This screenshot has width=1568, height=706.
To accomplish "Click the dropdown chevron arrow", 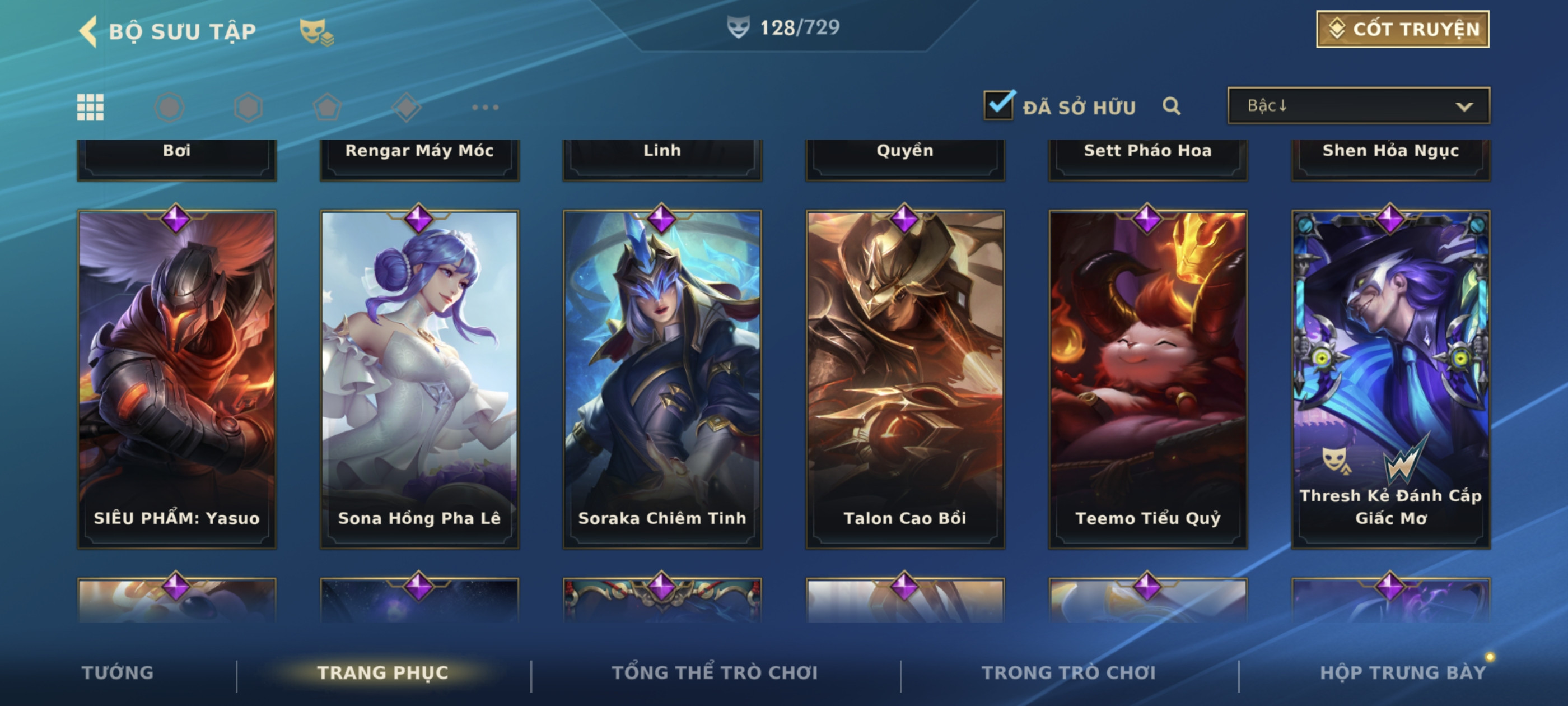I will tap(1464, 106).
